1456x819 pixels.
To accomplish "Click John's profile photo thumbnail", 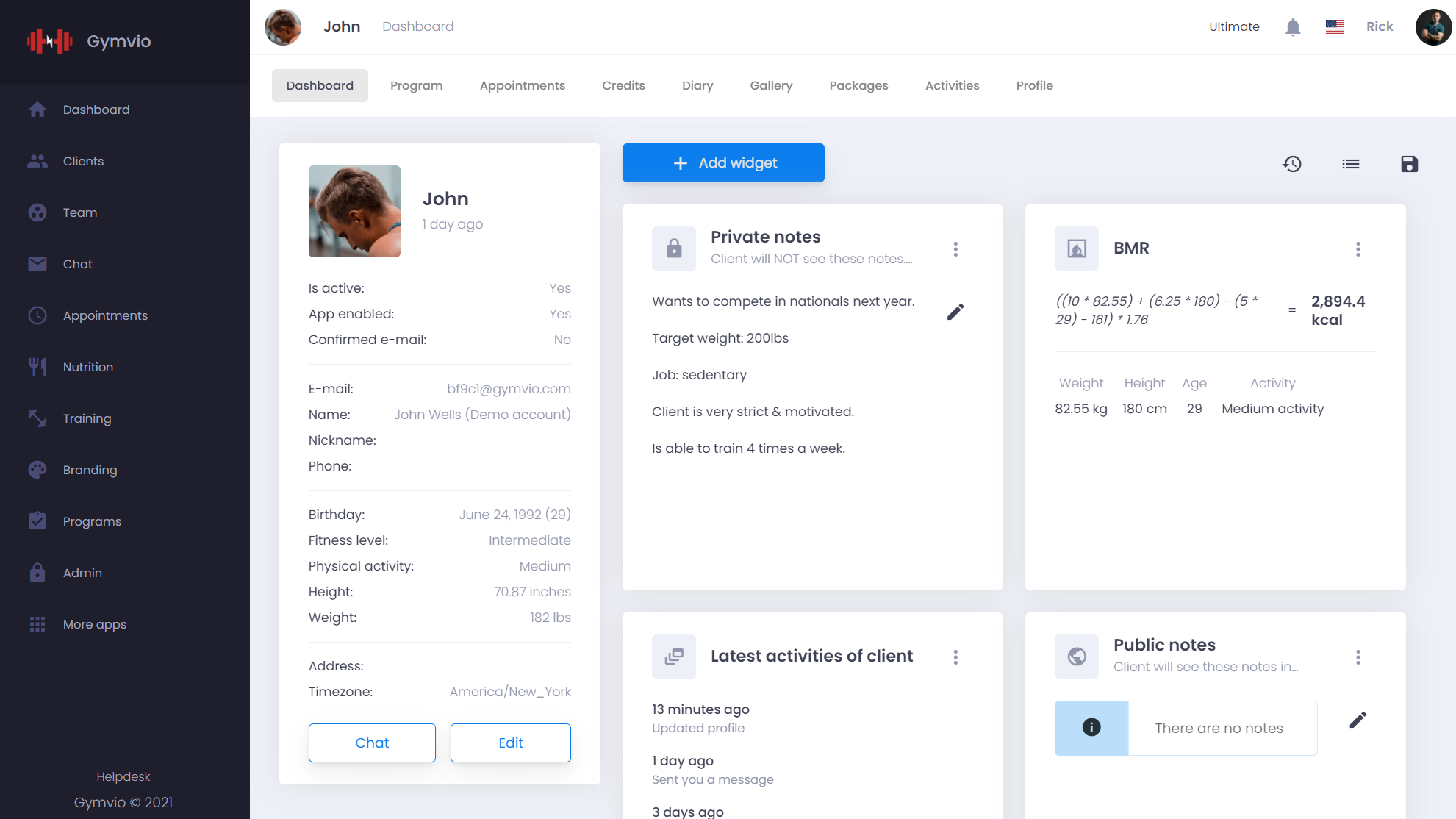I will [354, 211].
